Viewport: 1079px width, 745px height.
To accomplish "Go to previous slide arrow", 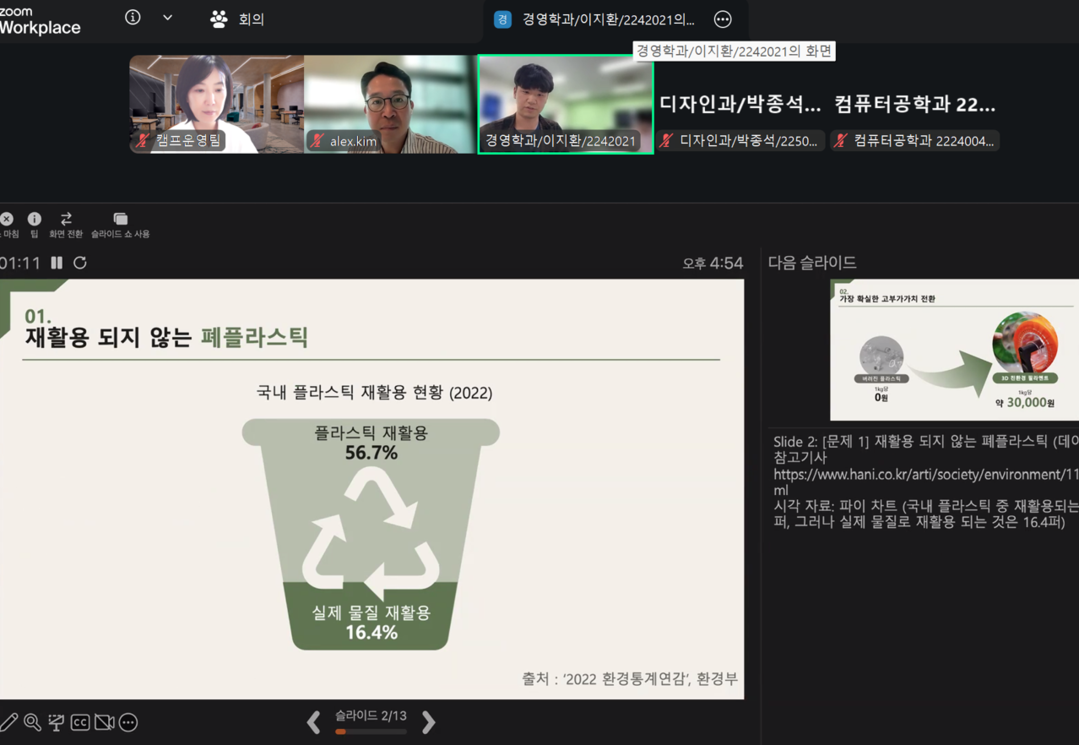I will click(314, 722).
